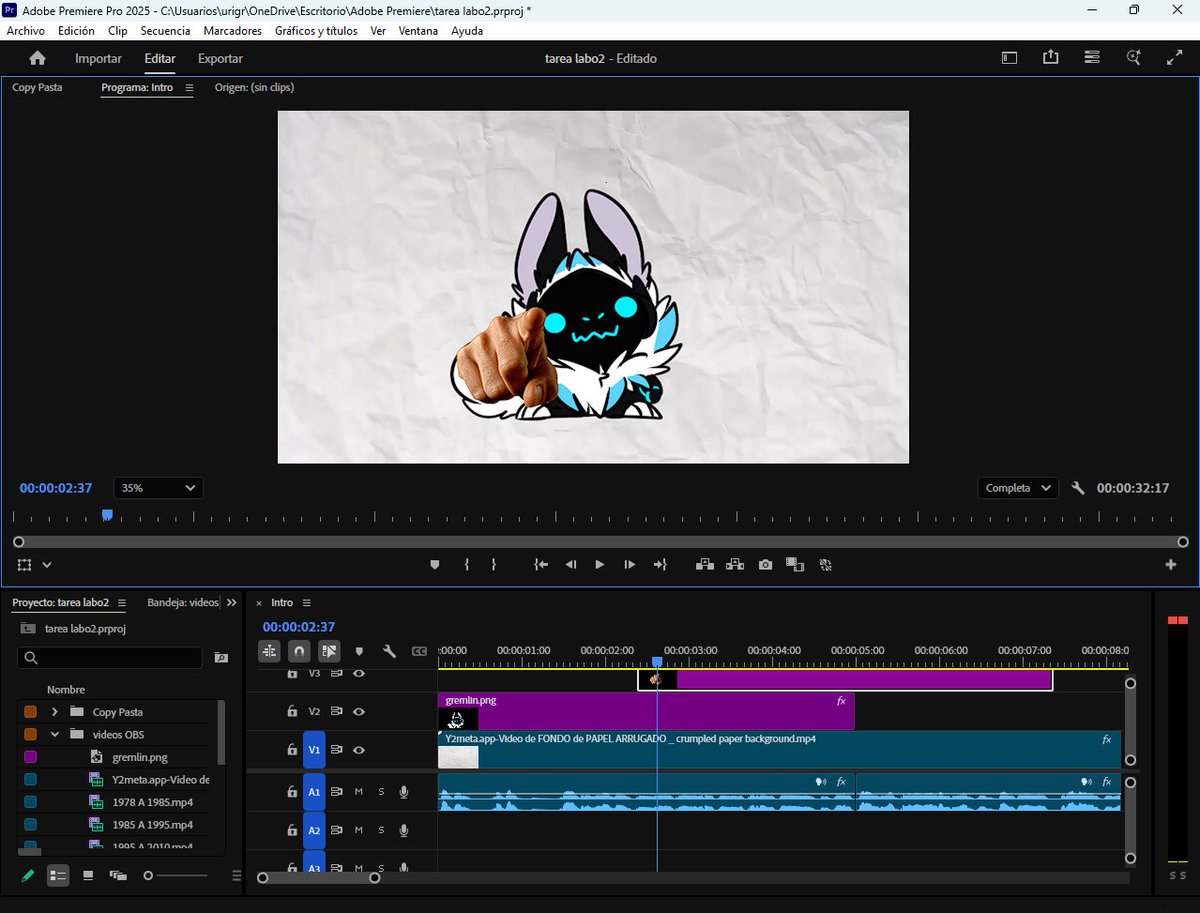Go to Out point button

660,565
